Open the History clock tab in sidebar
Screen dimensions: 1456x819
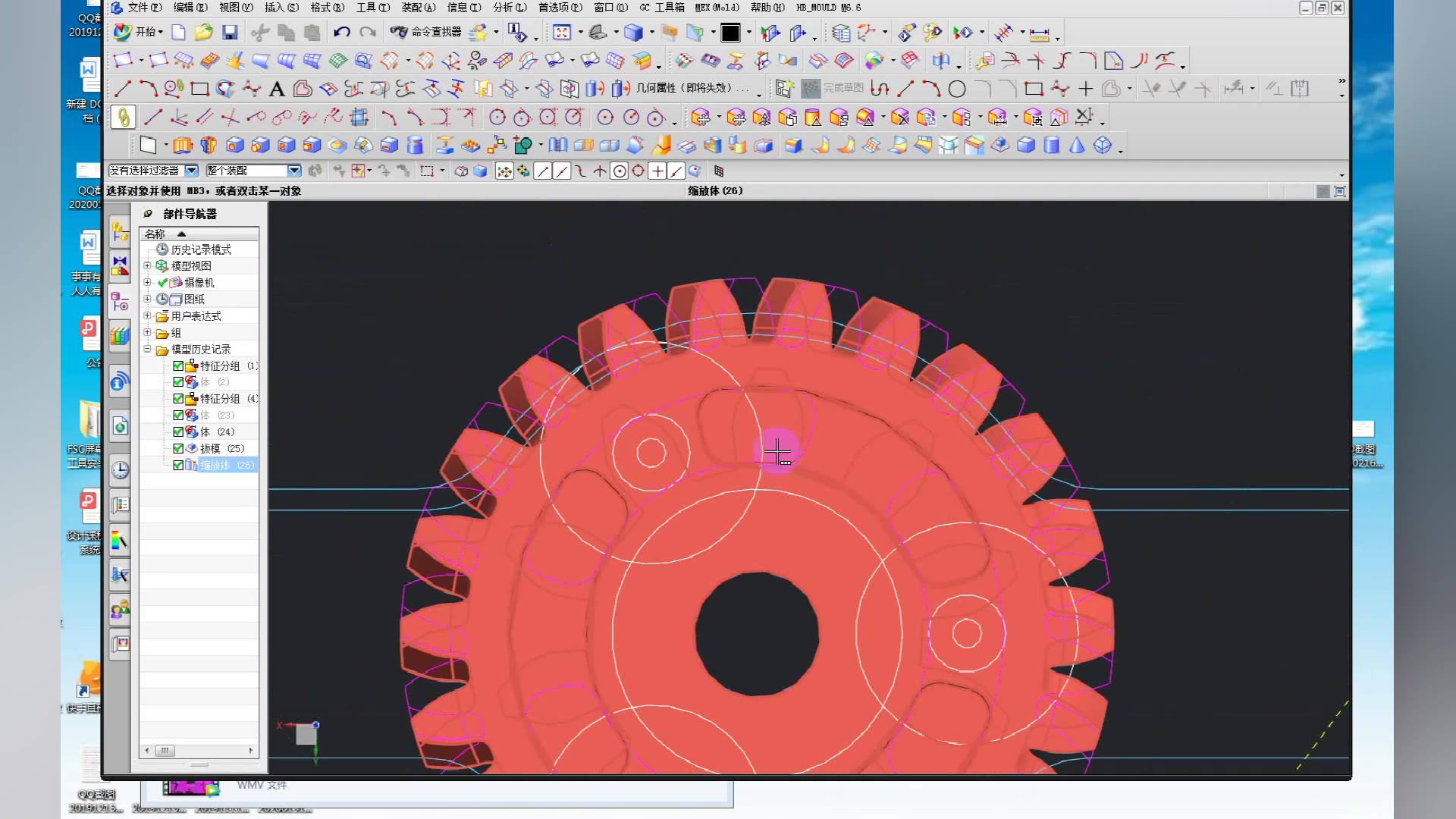click(120, 470)
